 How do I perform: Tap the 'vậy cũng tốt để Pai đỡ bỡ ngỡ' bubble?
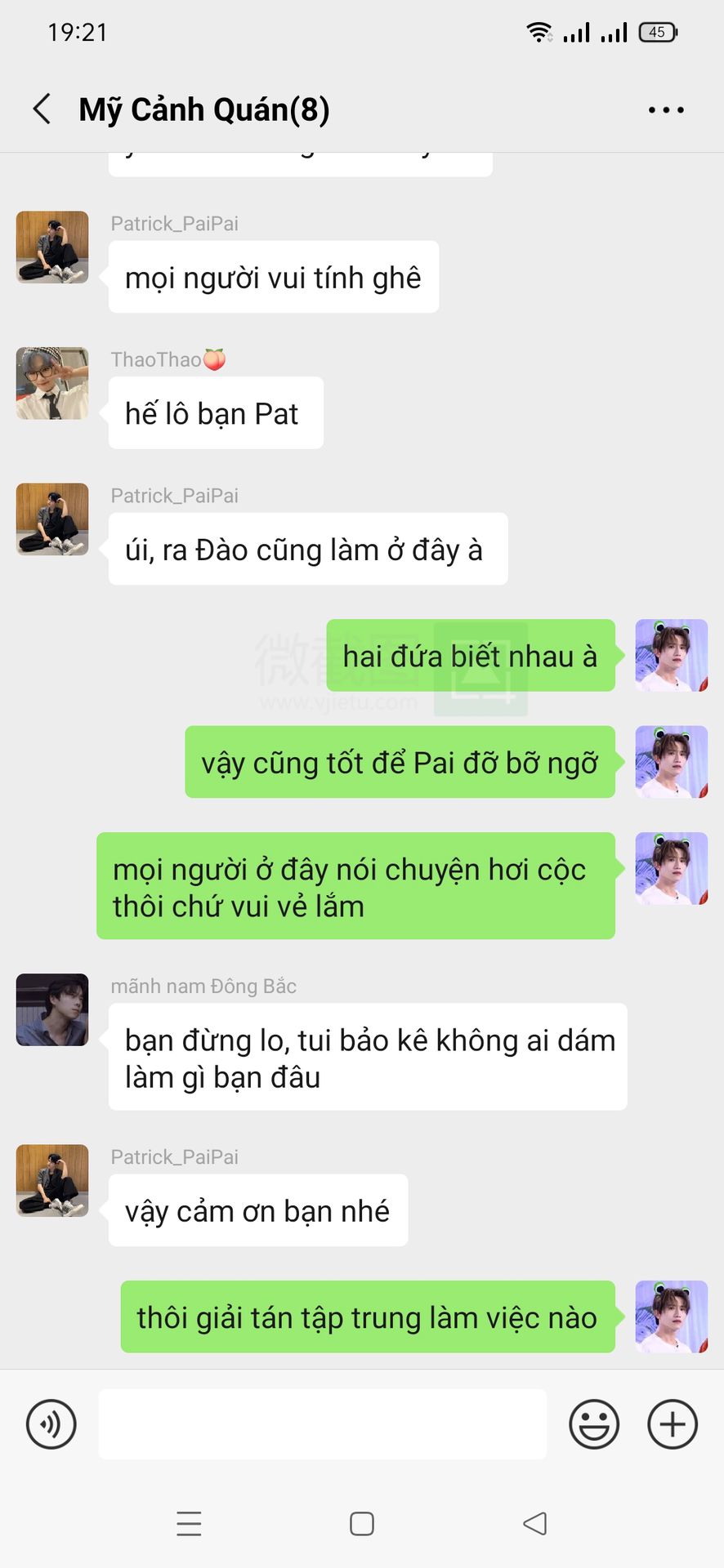click(400, 762)
